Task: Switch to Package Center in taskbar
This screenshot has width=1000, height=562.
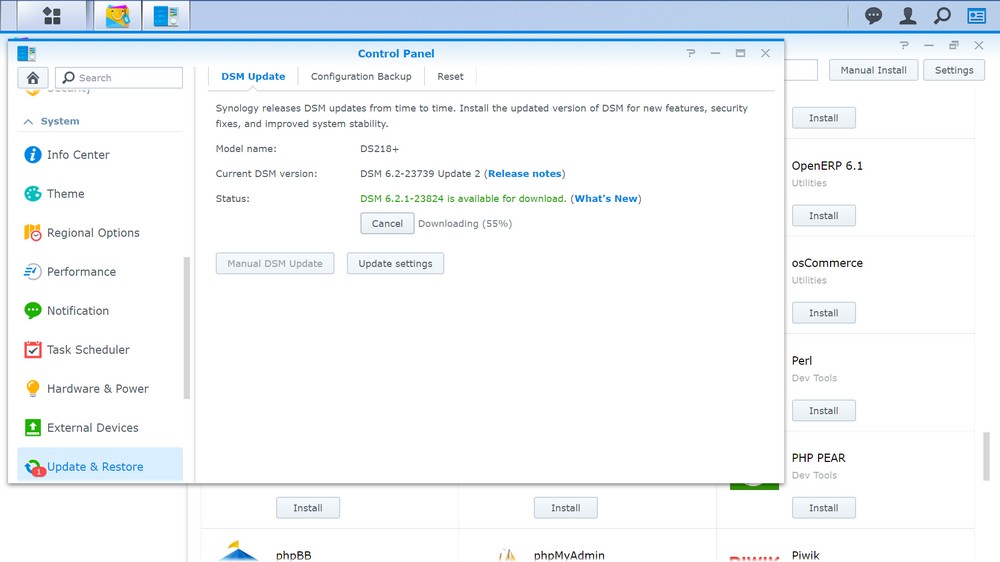Action: click(x=117, y=15)
